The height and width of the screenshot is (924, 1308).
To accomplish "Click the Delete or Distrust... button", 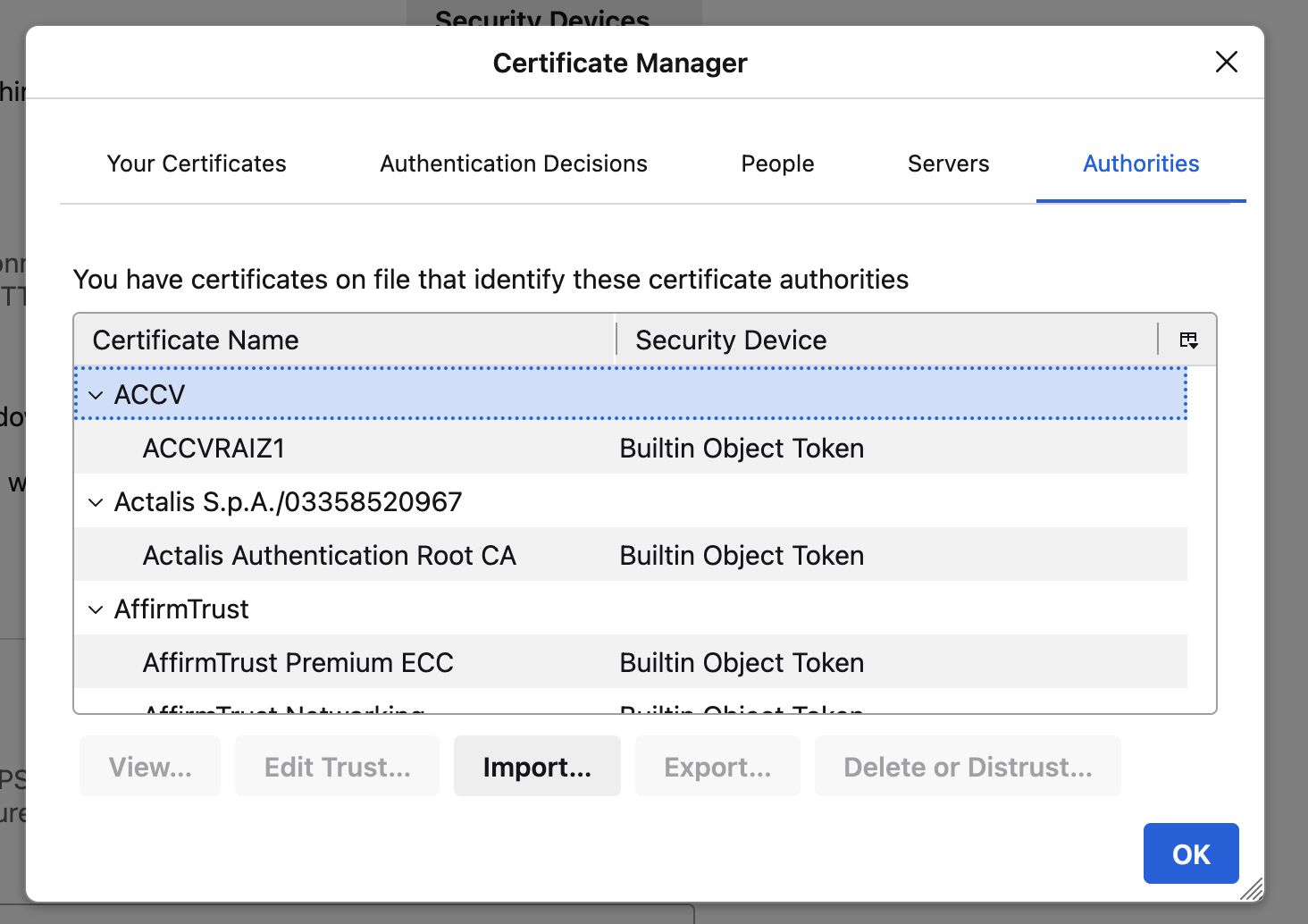I will [x=968, y=766].
